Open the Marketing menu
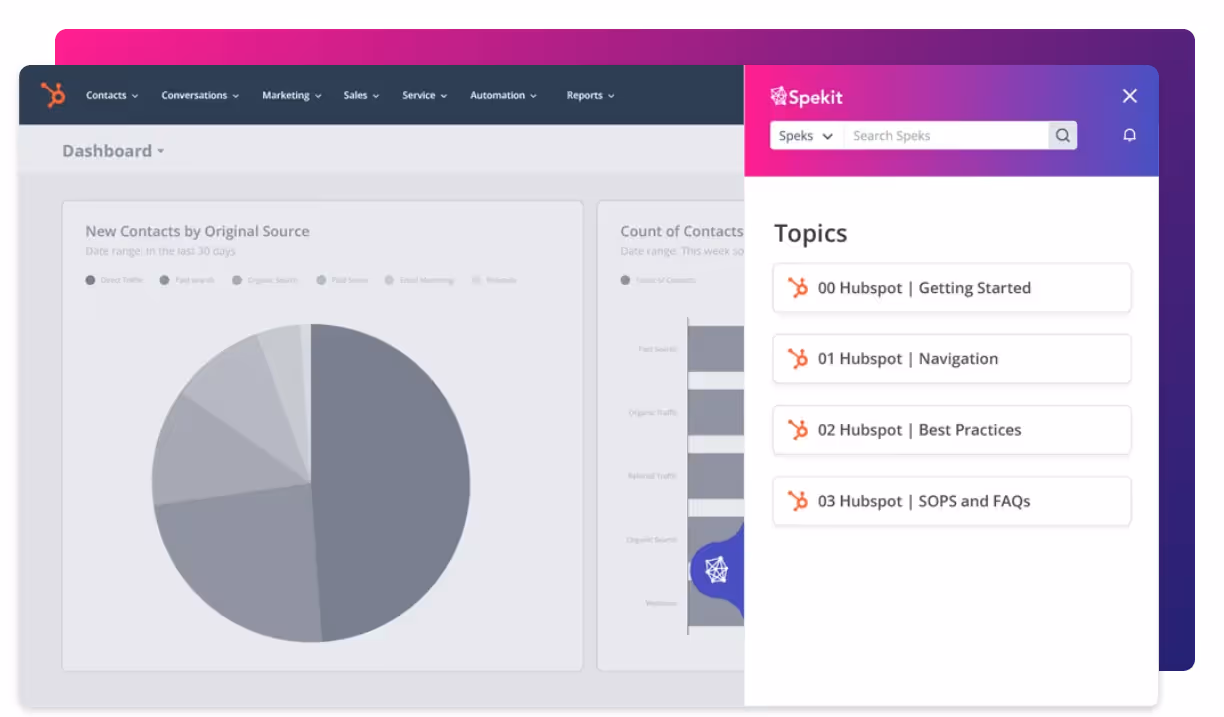 tap(292, 96)
